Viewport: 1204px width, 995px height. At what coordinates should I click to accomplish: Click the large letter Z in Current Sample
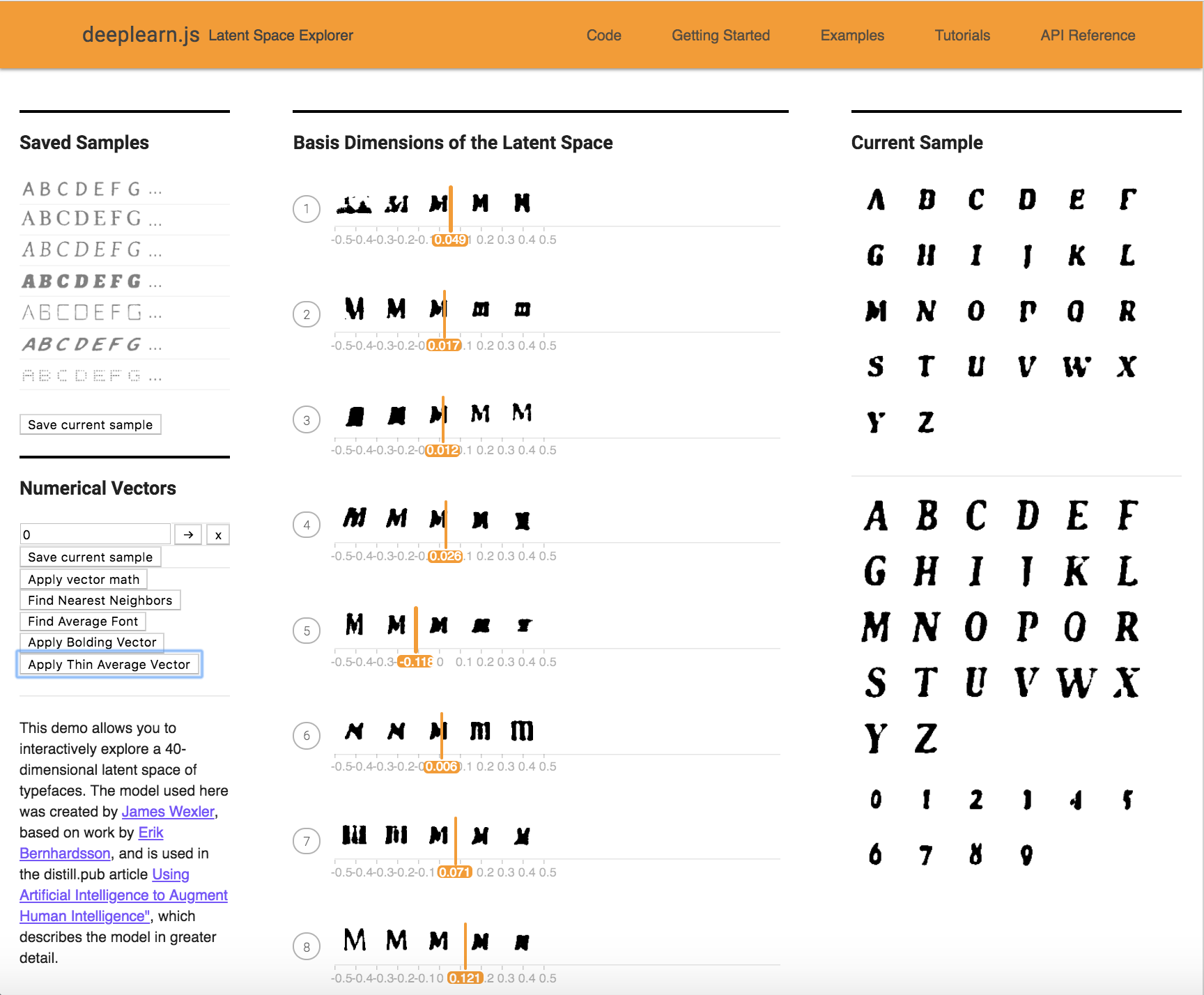(x=926, y=739)
